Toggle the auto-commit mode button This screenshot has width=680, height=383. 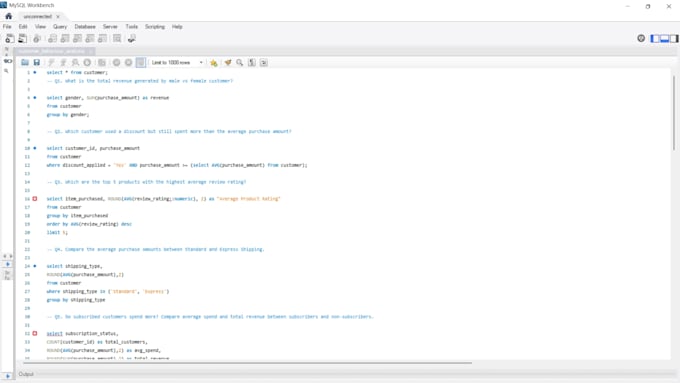click(141, 62)
